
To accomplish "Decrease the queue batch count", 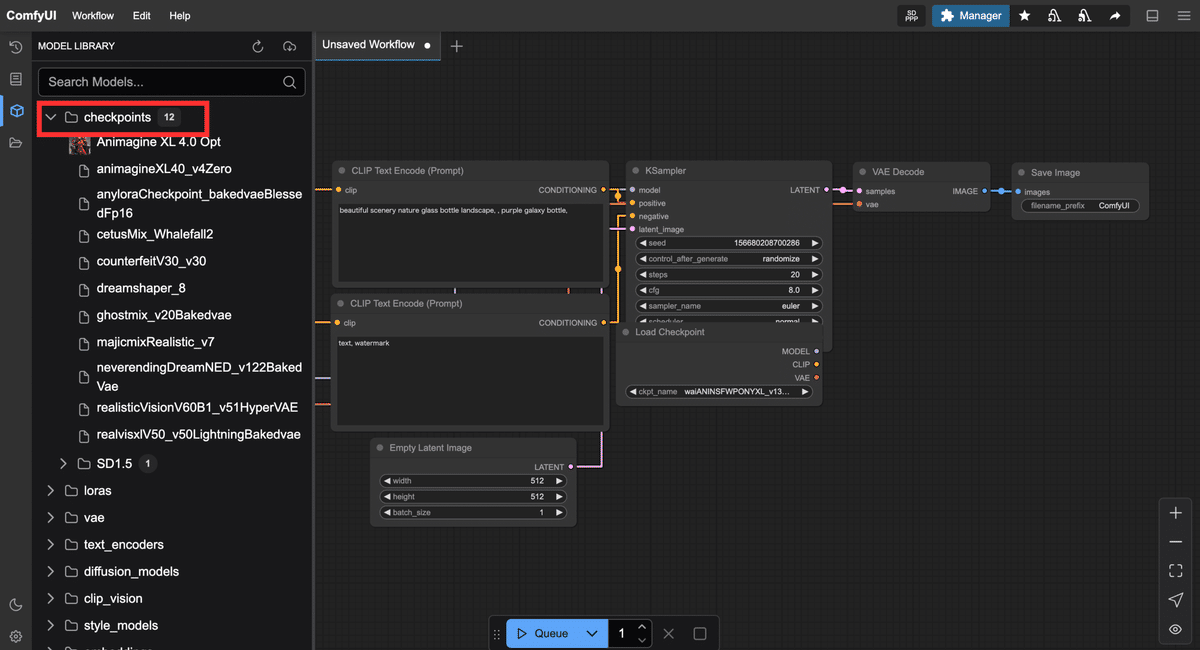I will pyautogui.click(x=642, y=640).
